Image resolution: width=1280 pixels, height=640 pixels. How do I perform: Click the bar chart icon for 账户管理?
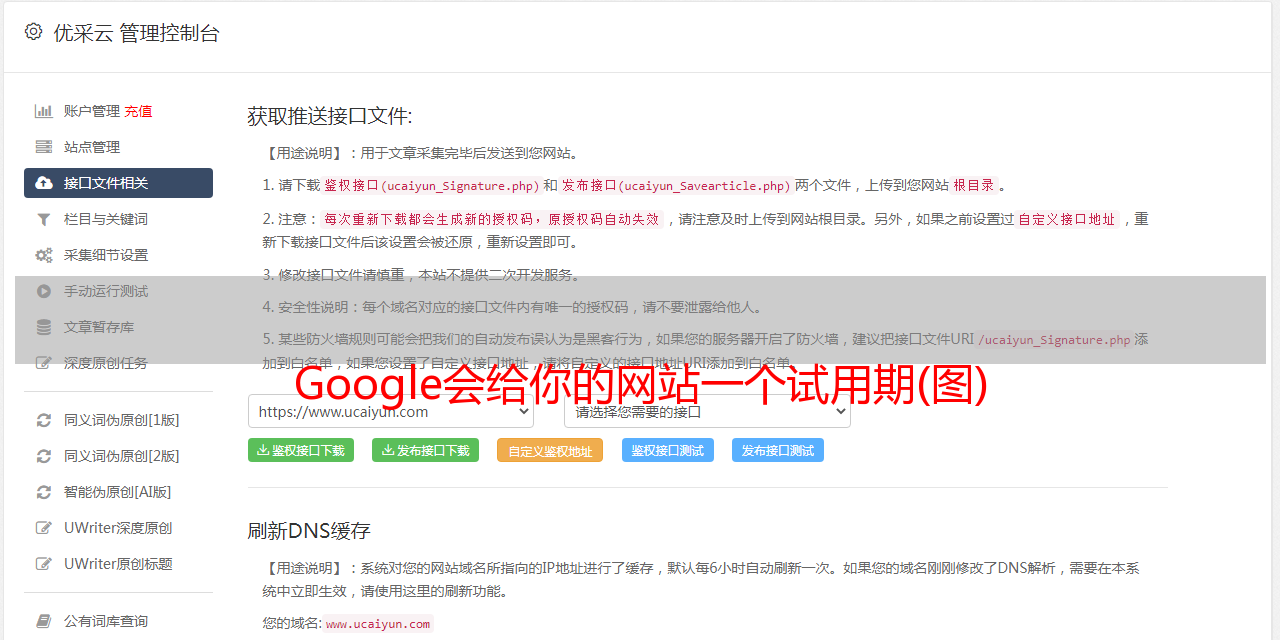44,111
